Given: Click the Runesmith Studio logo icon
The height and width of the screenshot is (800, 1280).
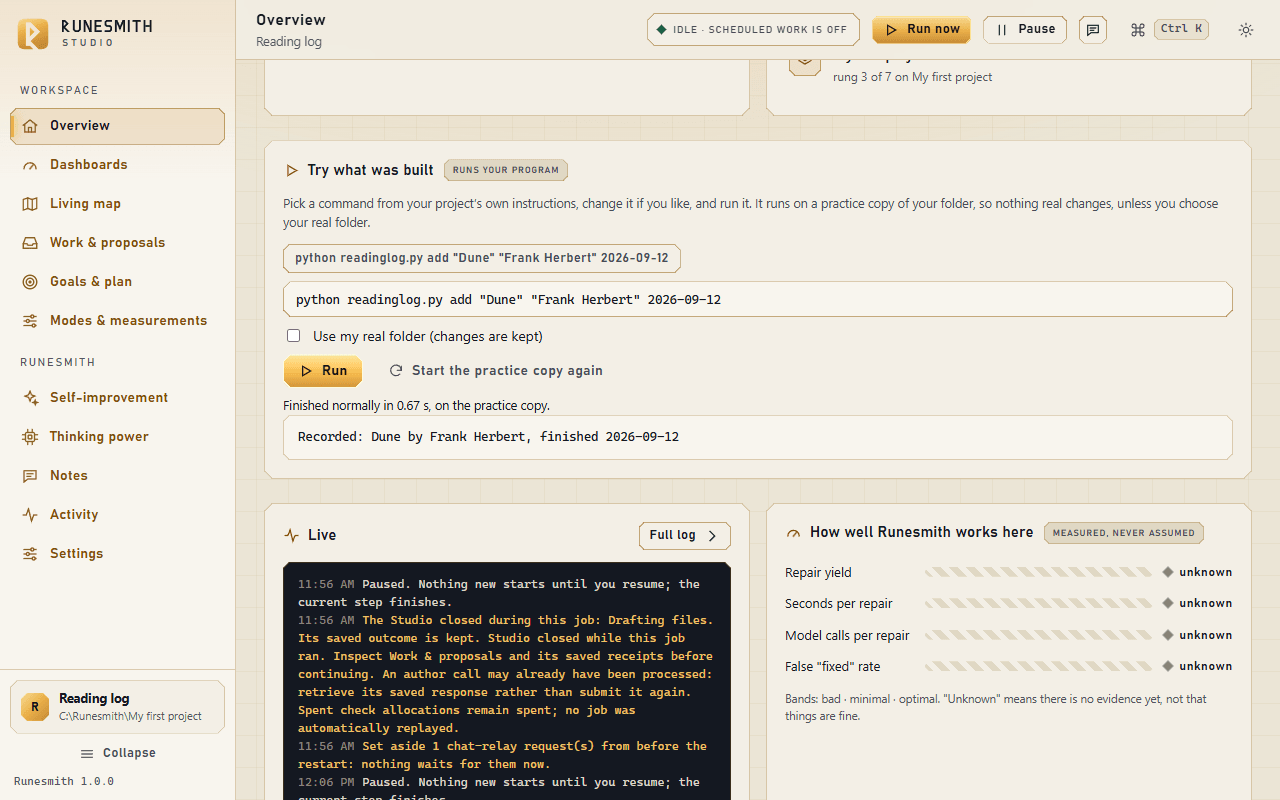Looking at the screenshot, I should pos(33,33).
